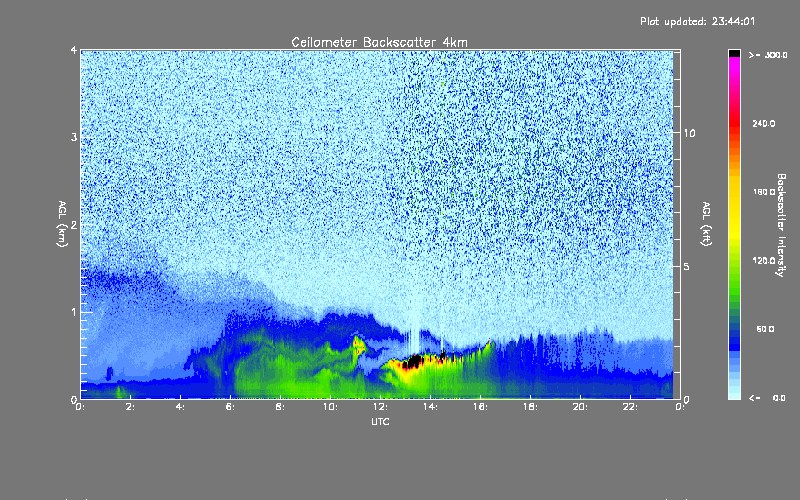Click the '12:' UTC tick label
Screen dimensions: 800x500
[x=380, y=407]
